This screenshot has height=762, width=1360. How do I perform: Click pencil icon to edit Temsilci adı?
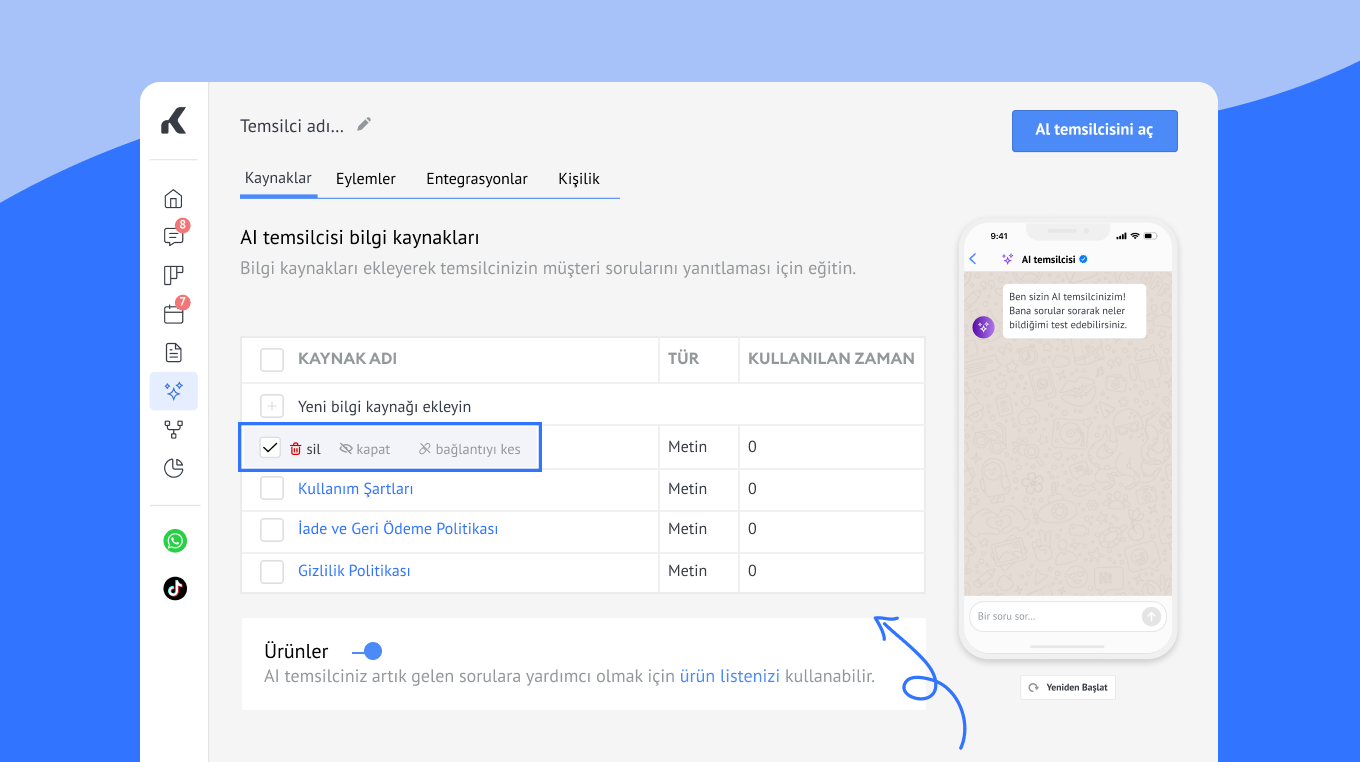[x=364, y=125]
